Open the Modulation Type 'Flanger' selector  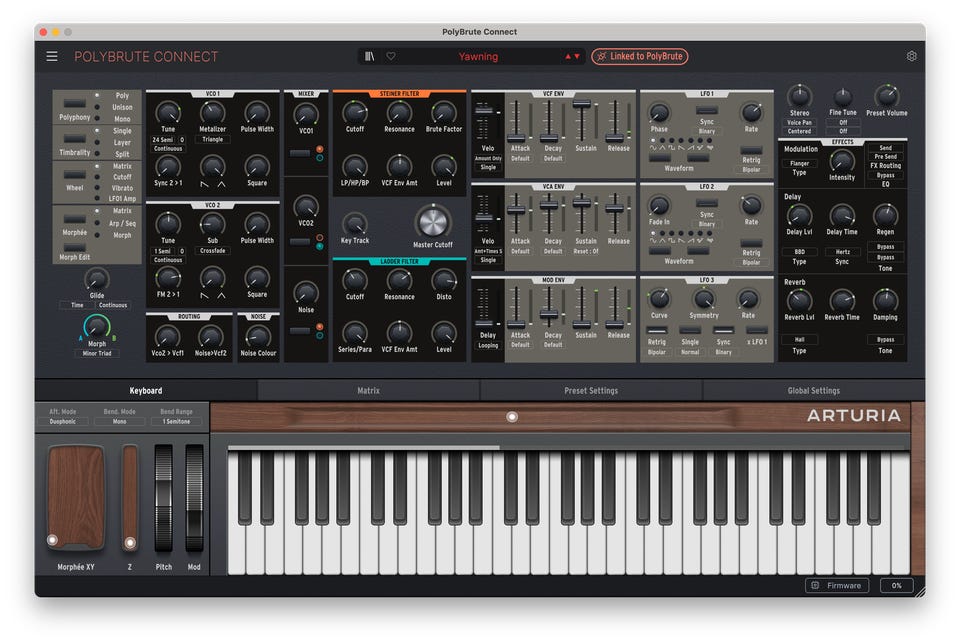point(799,164)
